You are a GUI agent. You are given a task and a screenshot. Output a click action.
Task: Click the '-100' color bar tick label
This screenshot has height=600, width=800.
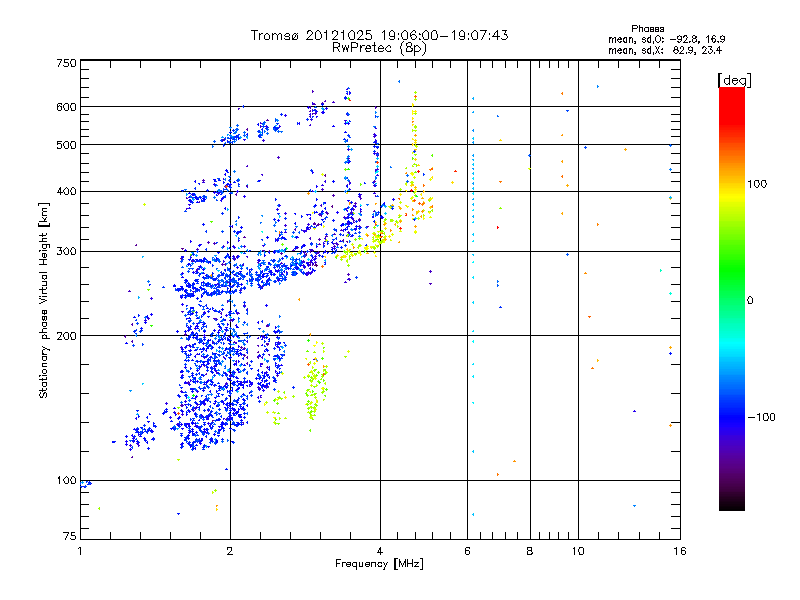tap(761, 417)
